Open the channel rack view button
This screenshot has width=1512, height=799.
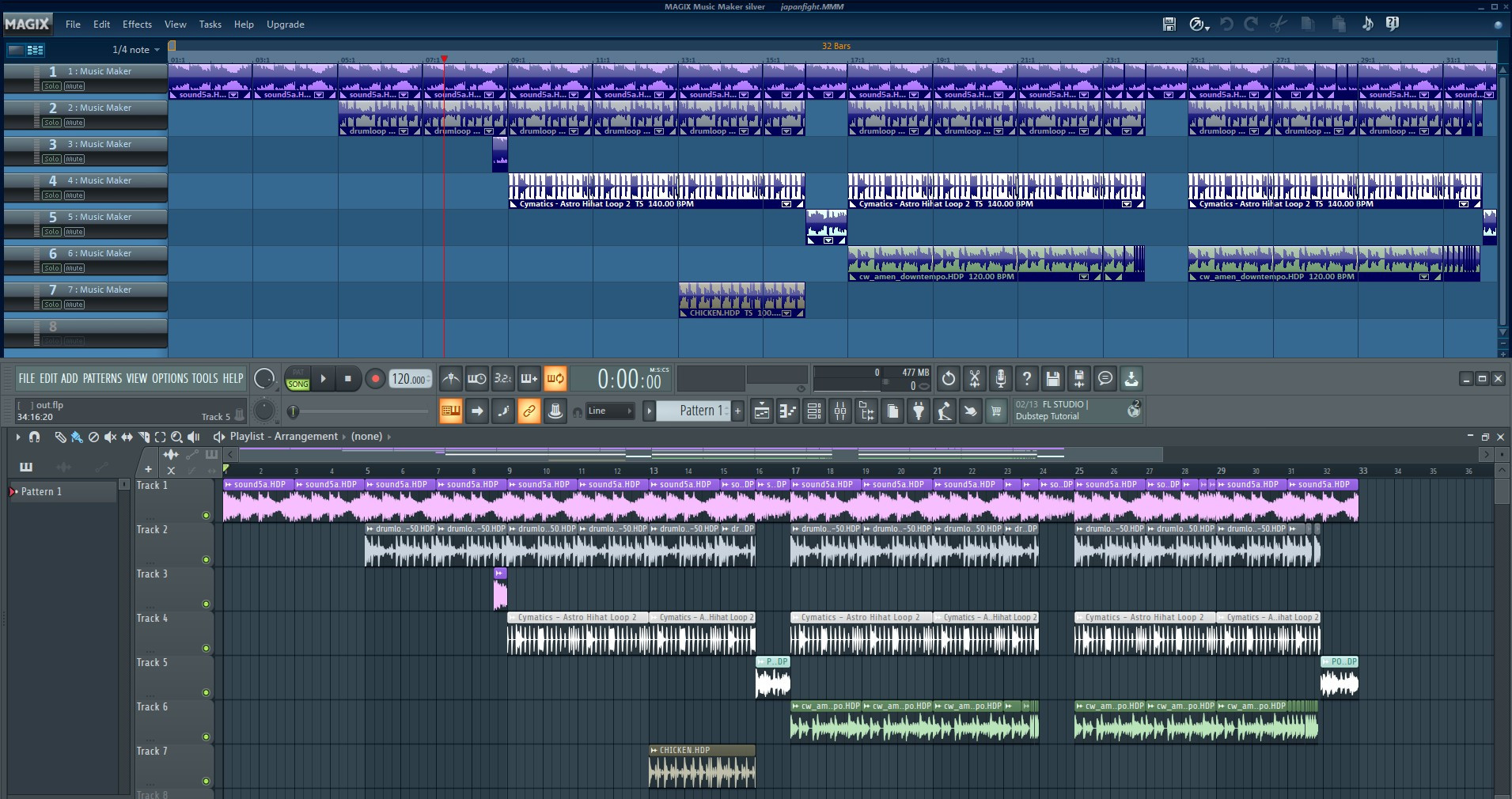click(814, 411)
